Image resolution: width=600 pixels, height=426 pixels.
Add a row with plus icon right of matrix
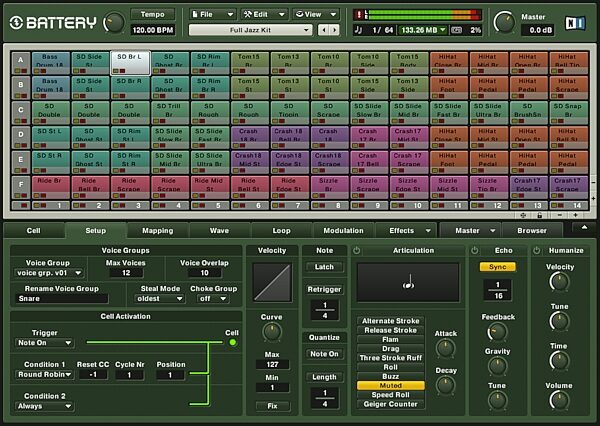click(593, 199)
